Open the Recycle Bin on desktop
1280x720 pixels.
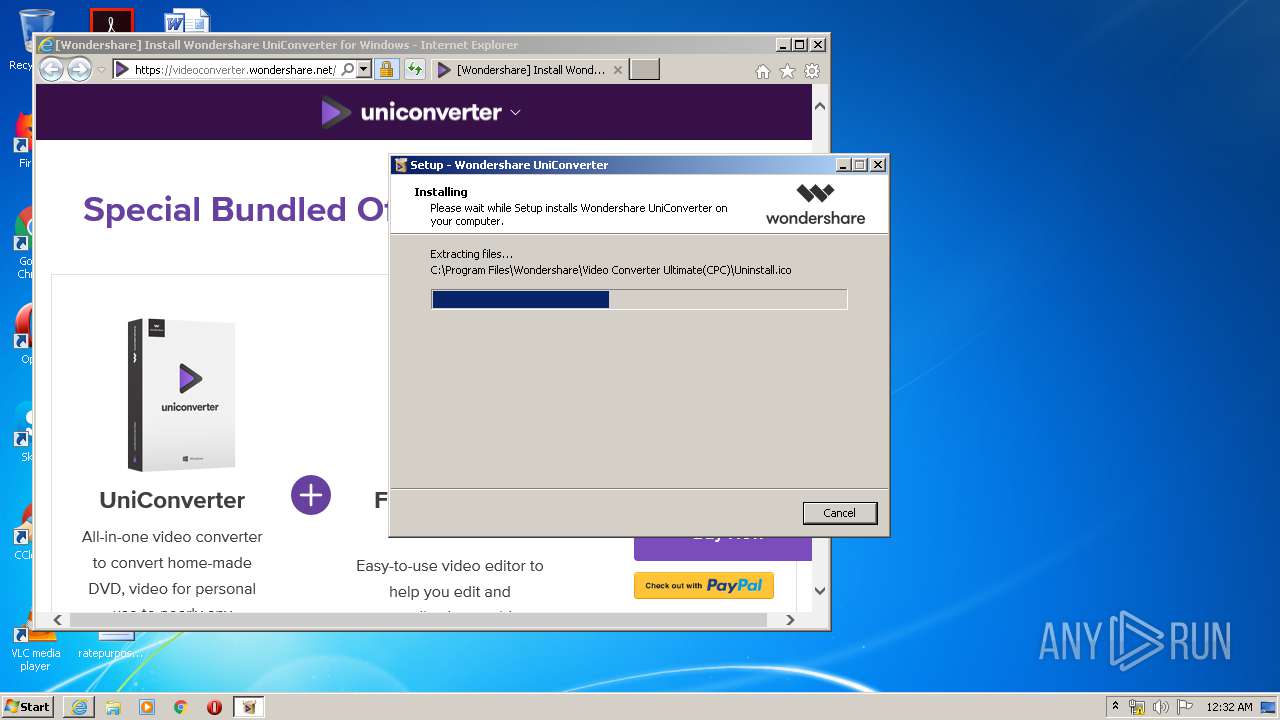pos(22,38)
